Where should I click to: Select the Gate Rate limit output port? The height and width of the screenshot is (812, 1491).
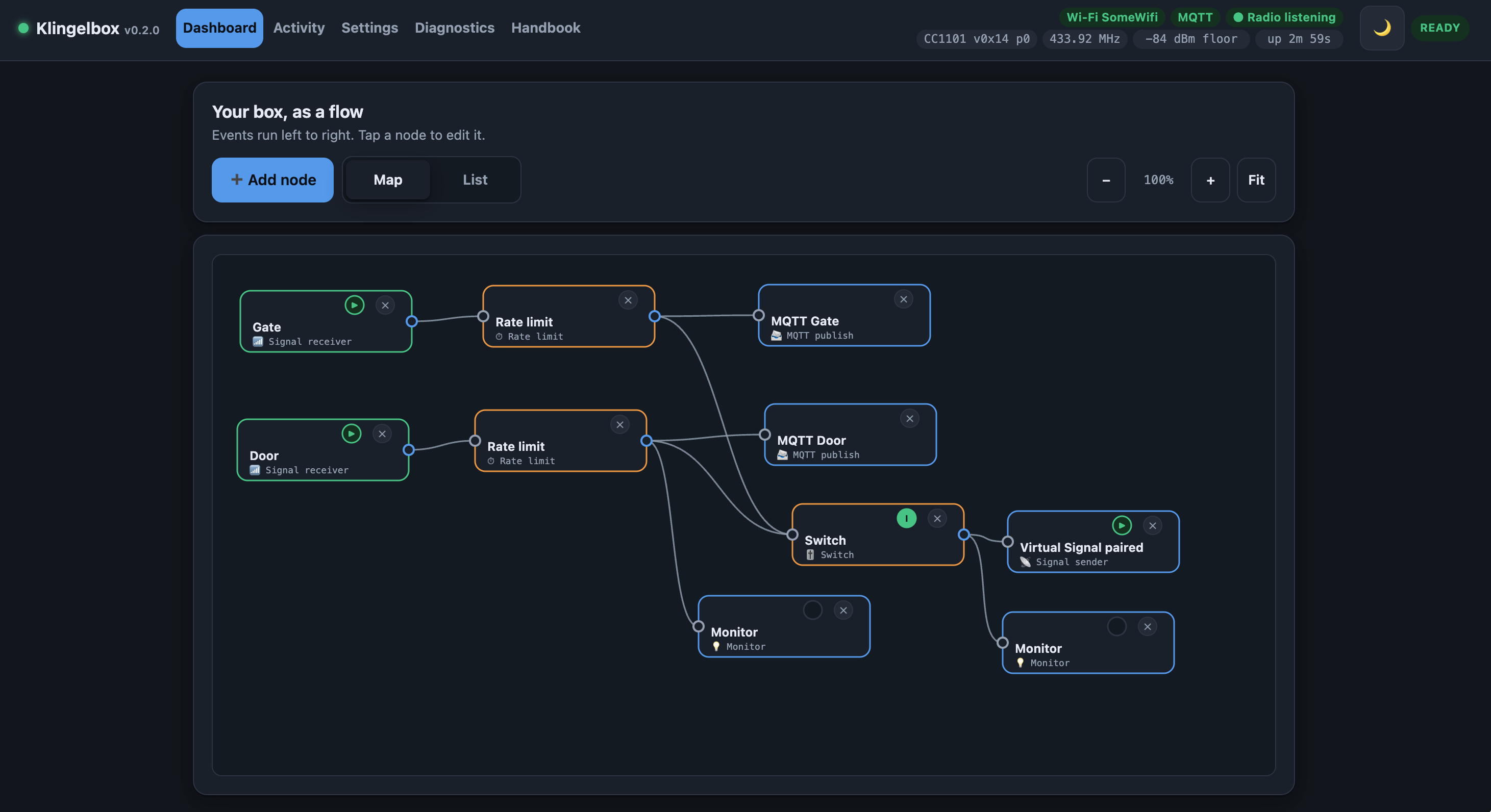(654, 316)
